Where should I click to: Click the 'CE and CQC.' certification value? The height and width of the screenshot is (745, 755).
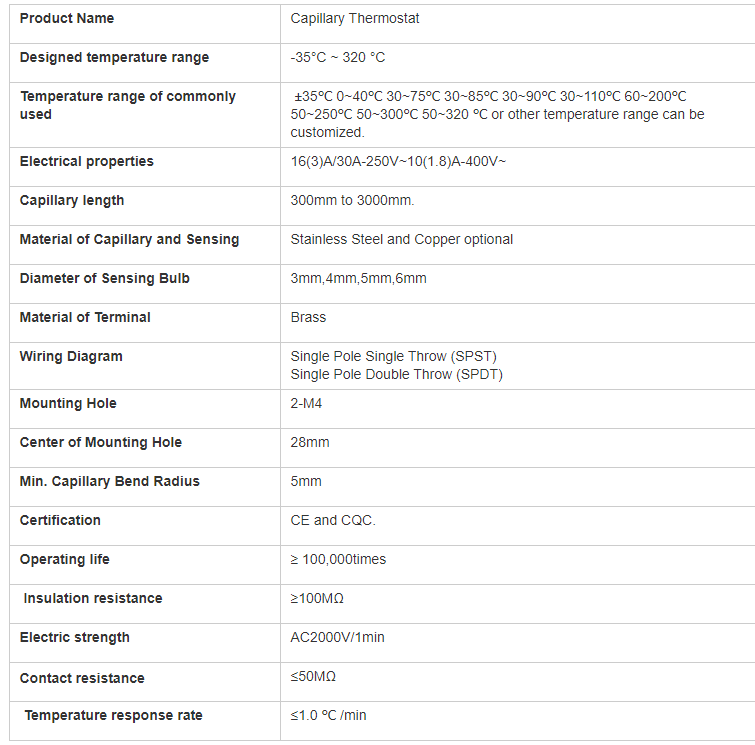click(333, 520)
